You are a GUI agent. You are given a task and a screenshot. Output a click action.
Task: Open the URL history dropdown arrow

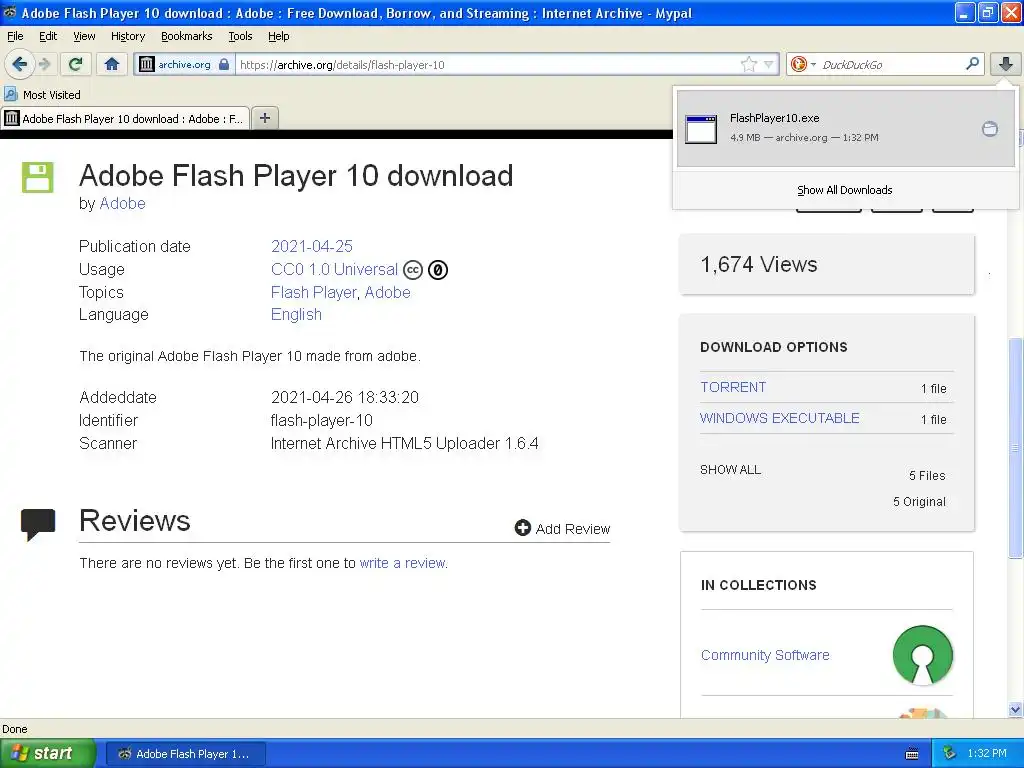[769, 64]
